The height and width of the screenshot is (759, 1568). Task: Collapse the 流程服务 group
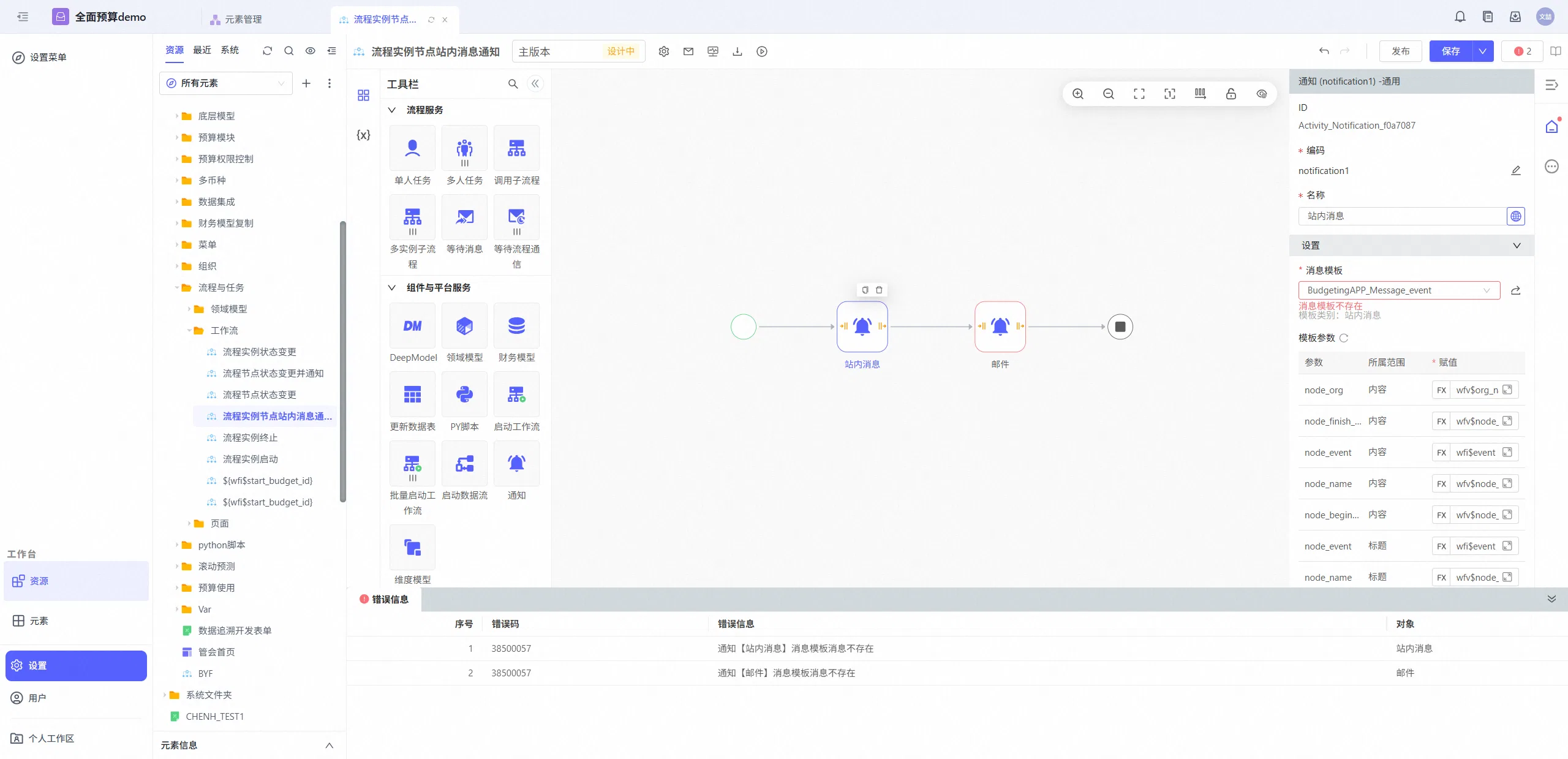(392, 110)
